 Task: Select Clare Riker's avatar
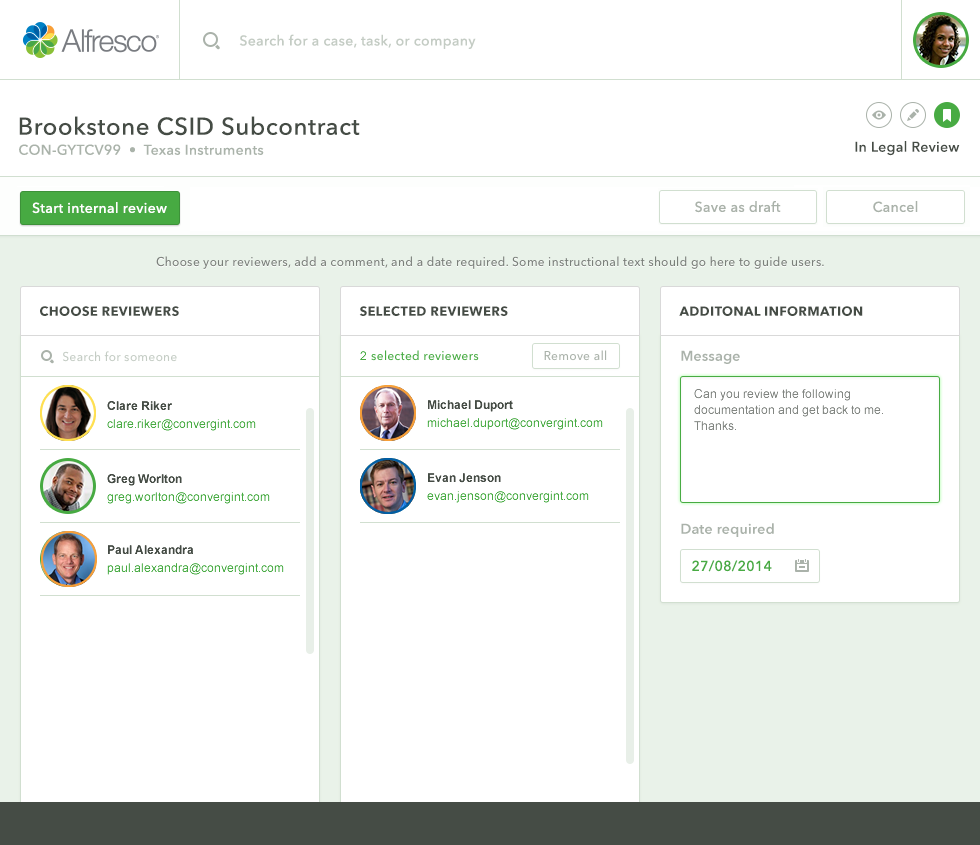(x=68, y=413)
